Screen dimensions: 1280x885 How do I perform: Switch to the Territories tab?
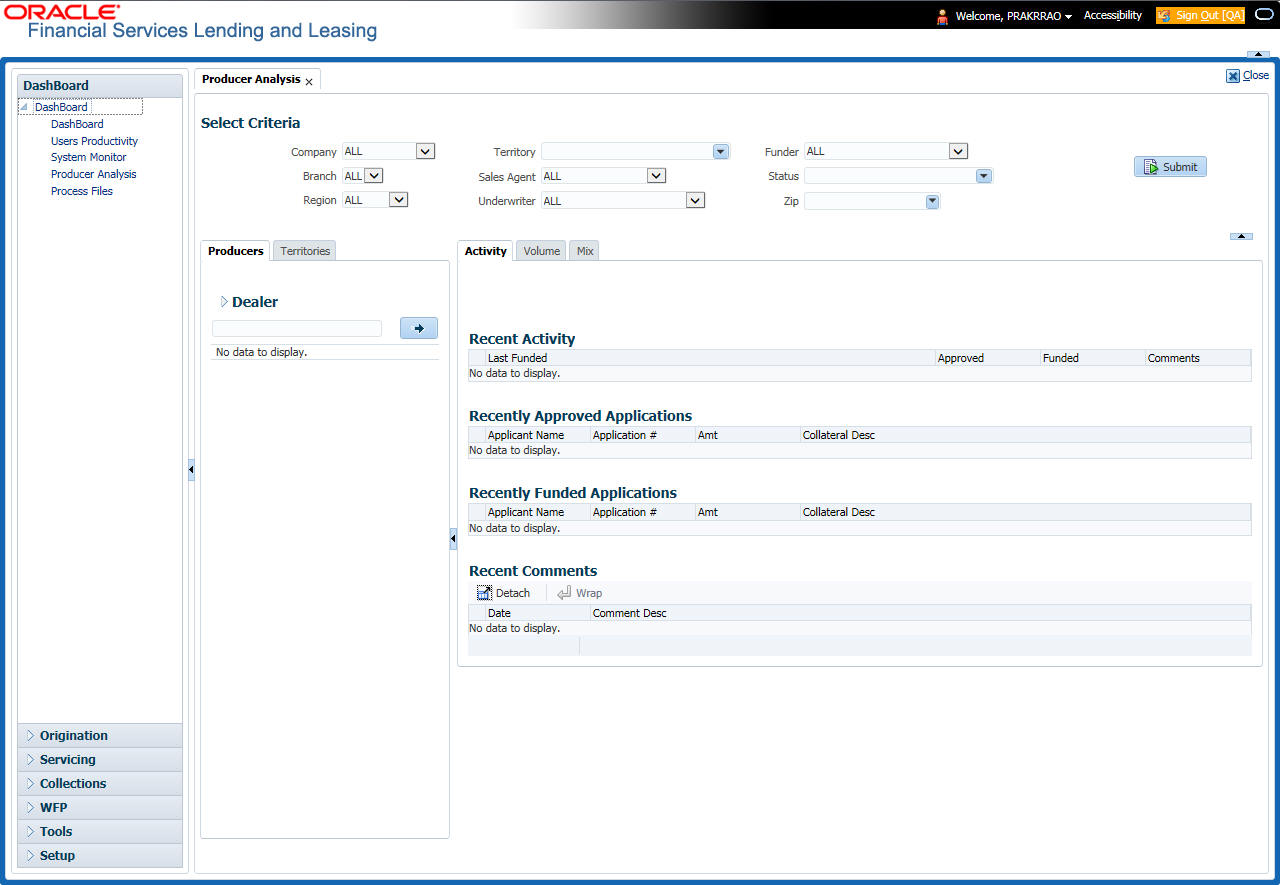(x=305, y=251)
